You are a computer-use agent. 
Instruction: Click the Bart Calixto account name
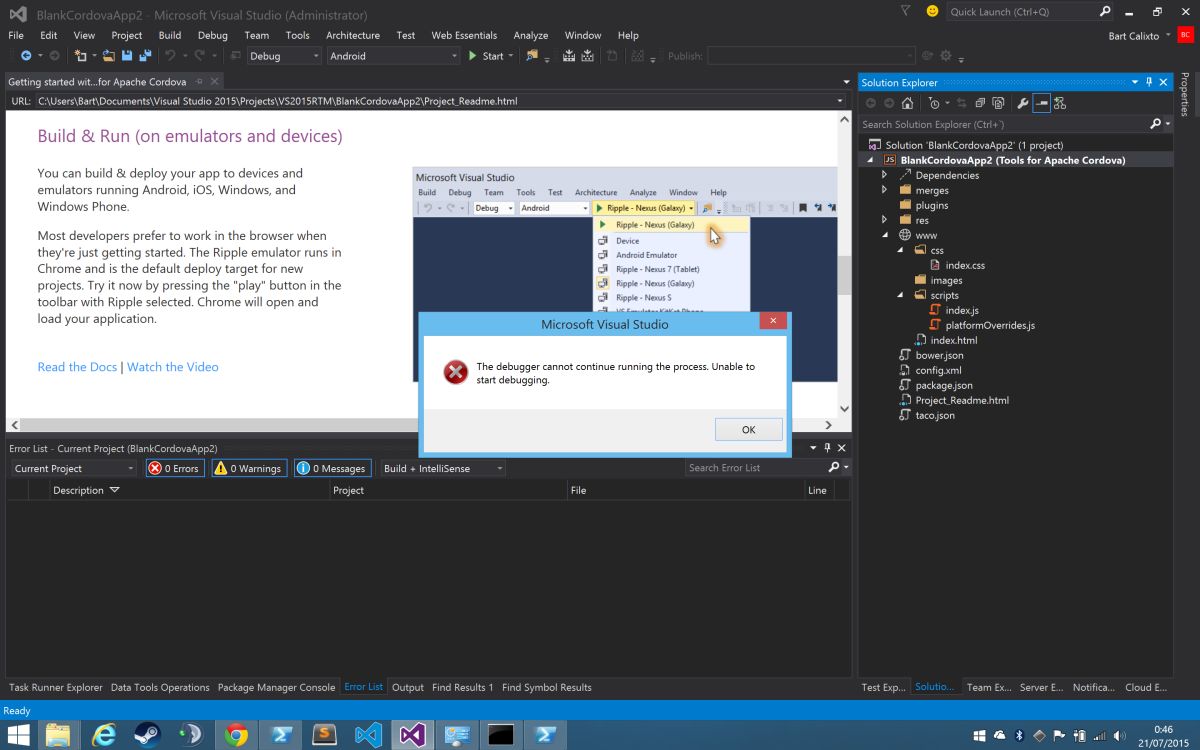pos(1134,35)
